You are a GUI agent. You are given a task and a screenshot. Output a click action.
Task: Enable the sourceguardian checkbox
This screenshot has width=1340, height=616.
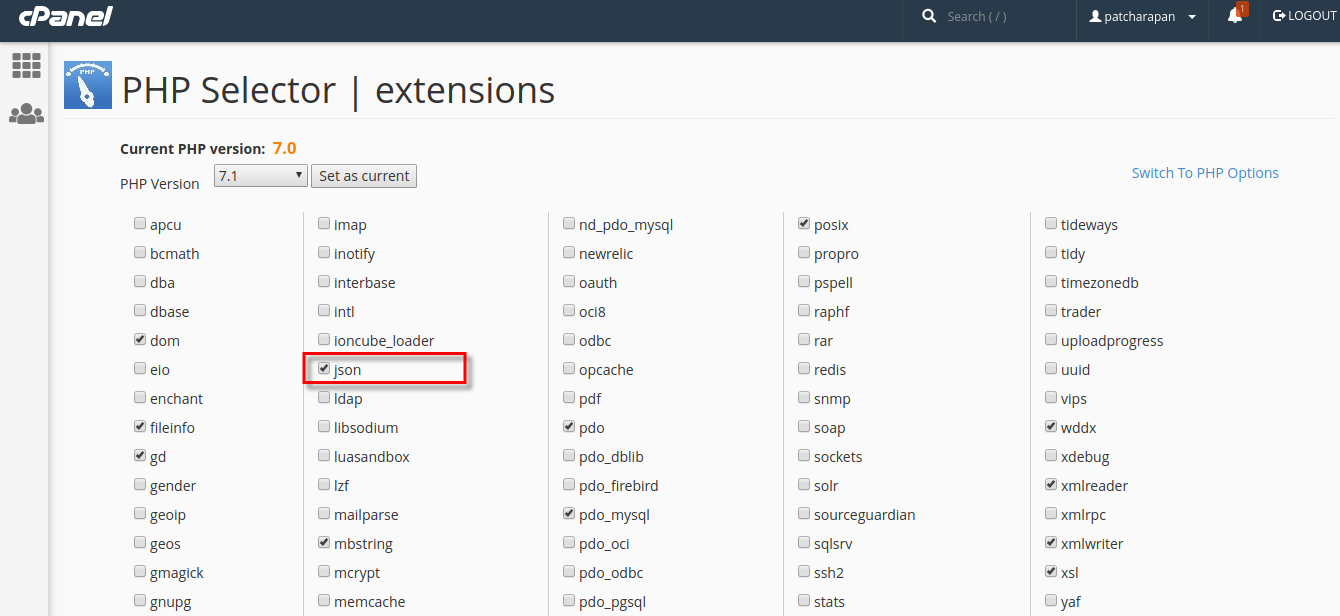(x=804, y=514)
